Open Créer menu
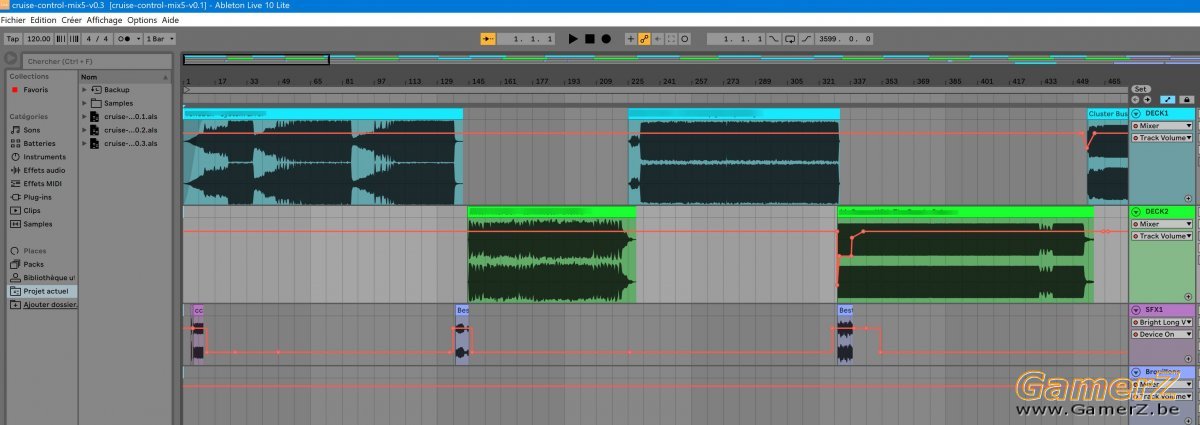Viewport: 1200px width, 425px height. 71,20
